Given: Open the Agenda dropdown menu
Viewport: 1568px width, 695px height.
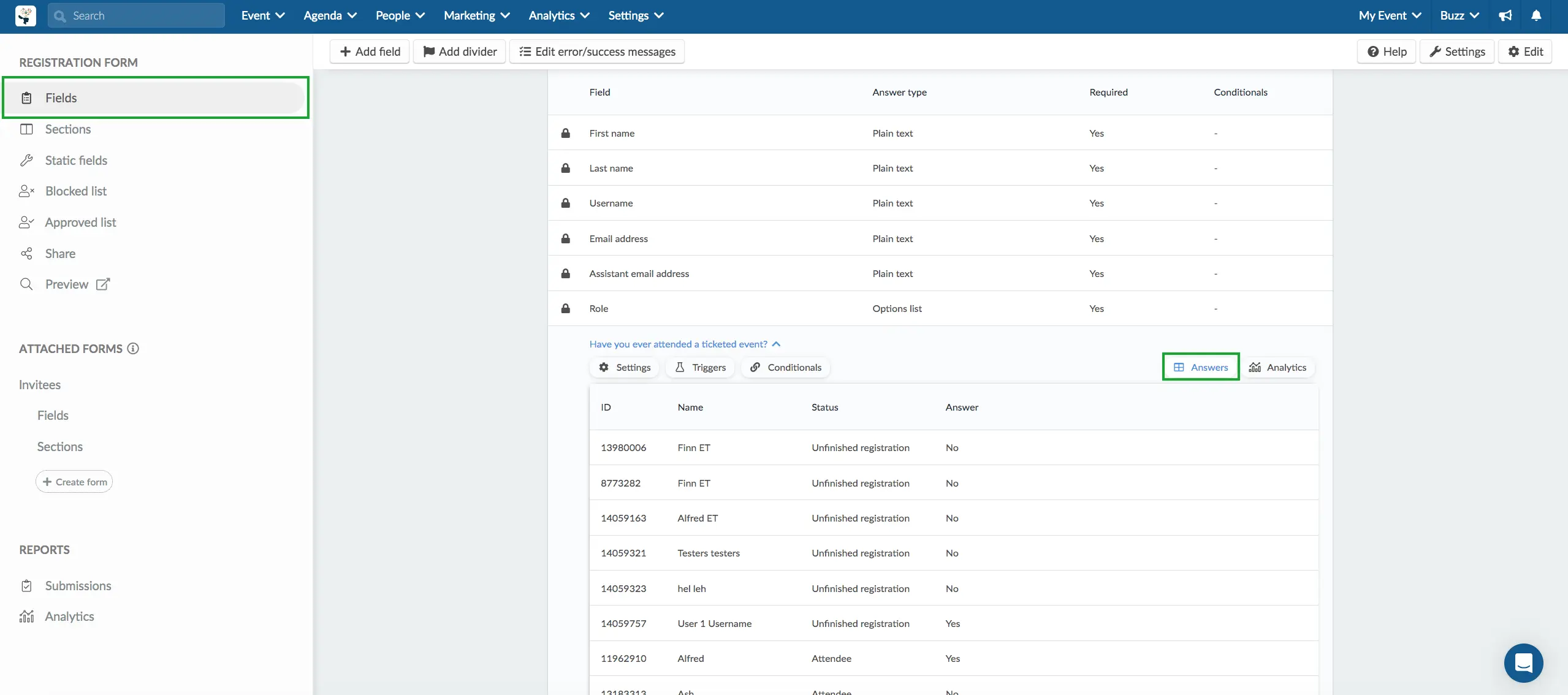Looking at the screenshot, I should (330, 15).
